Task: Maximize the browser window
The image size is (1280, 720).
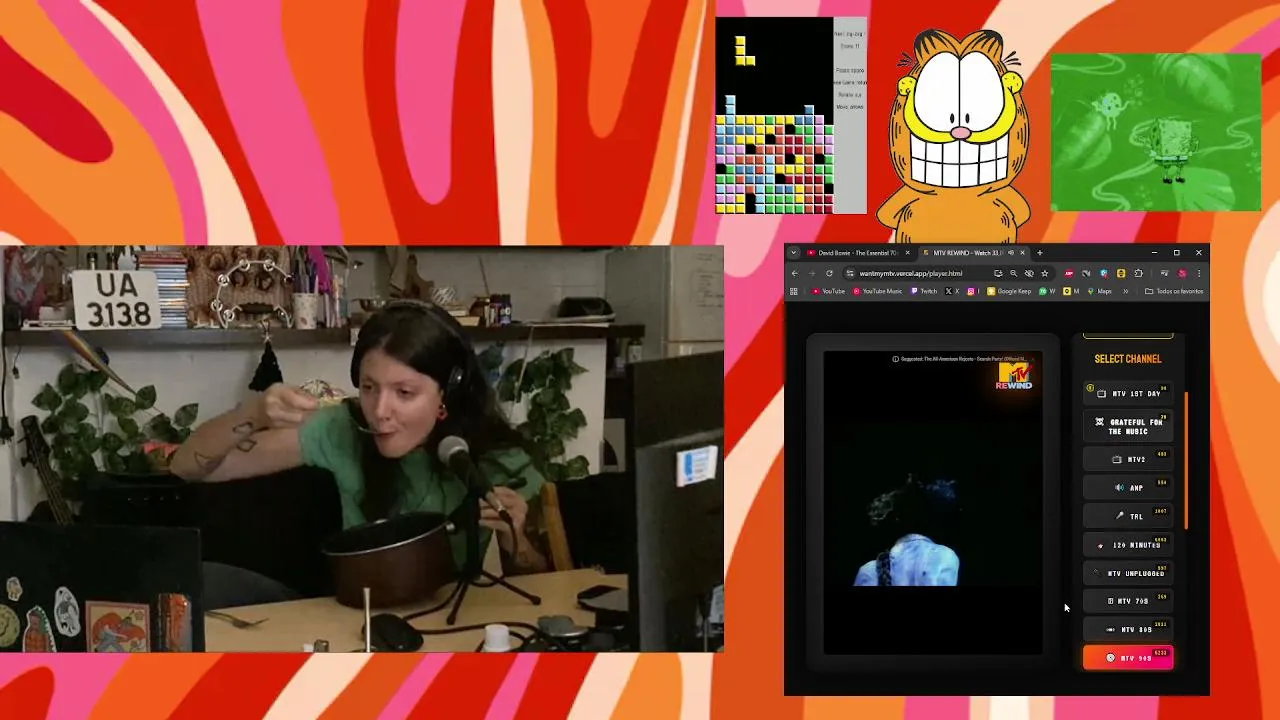Action: click(x=1177, y=252)
